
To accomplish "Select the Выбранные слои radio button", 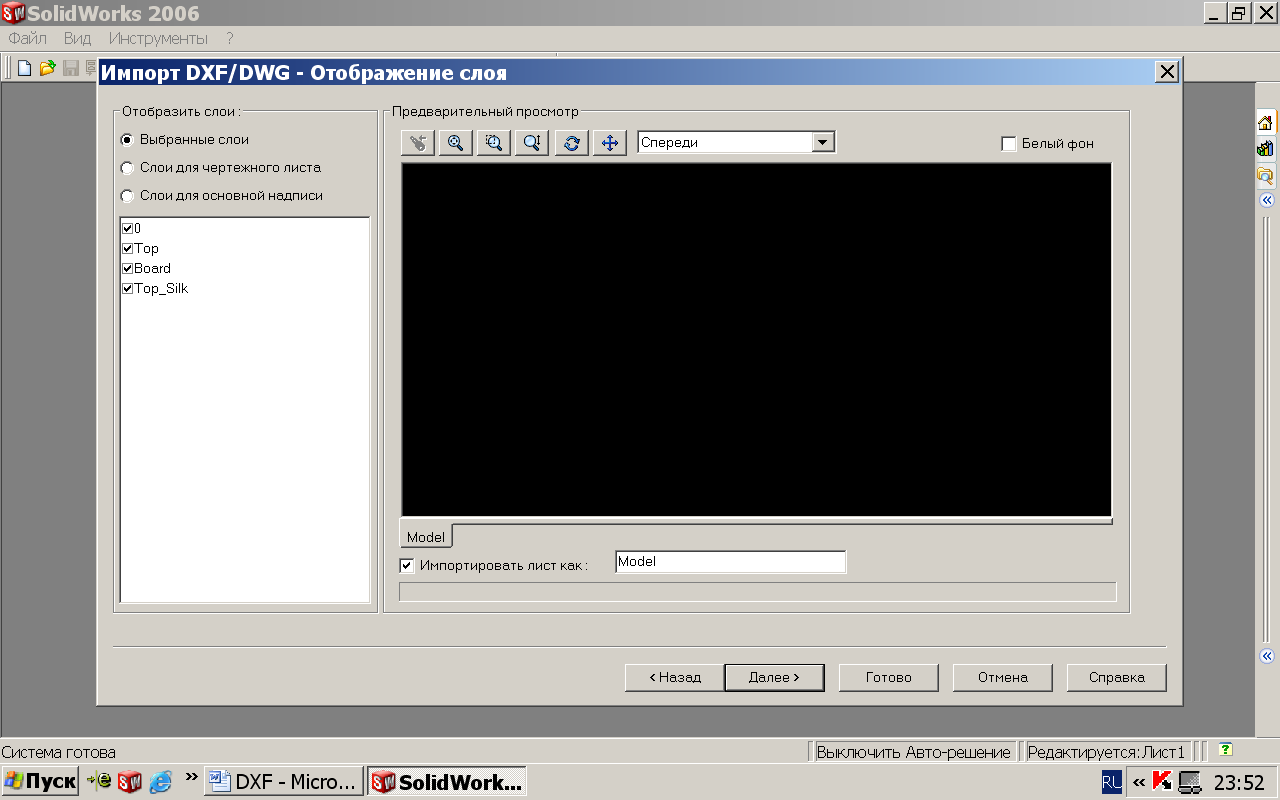I will point(127,140).
